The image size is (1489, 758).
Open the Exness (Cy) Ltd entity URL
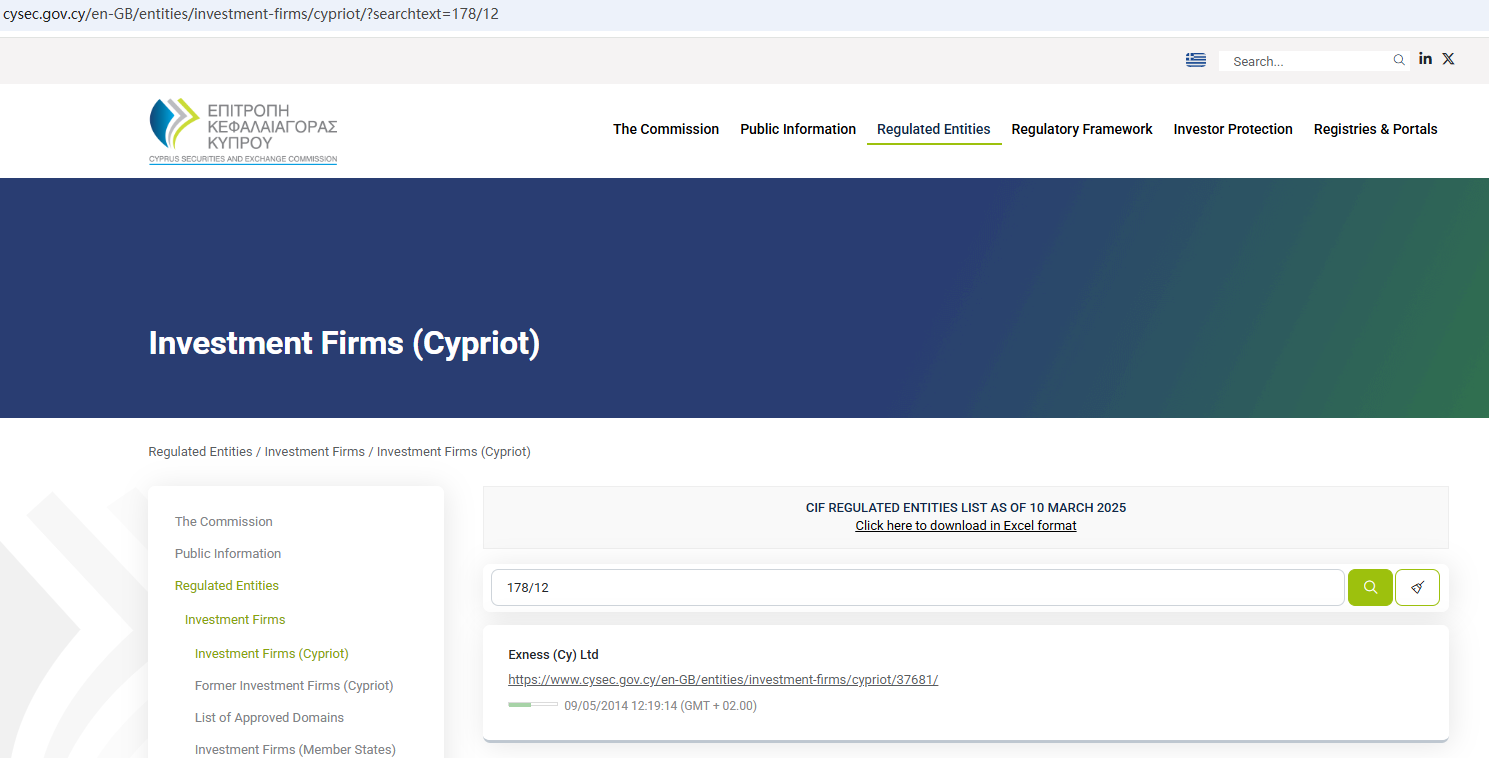pos(722,680)
